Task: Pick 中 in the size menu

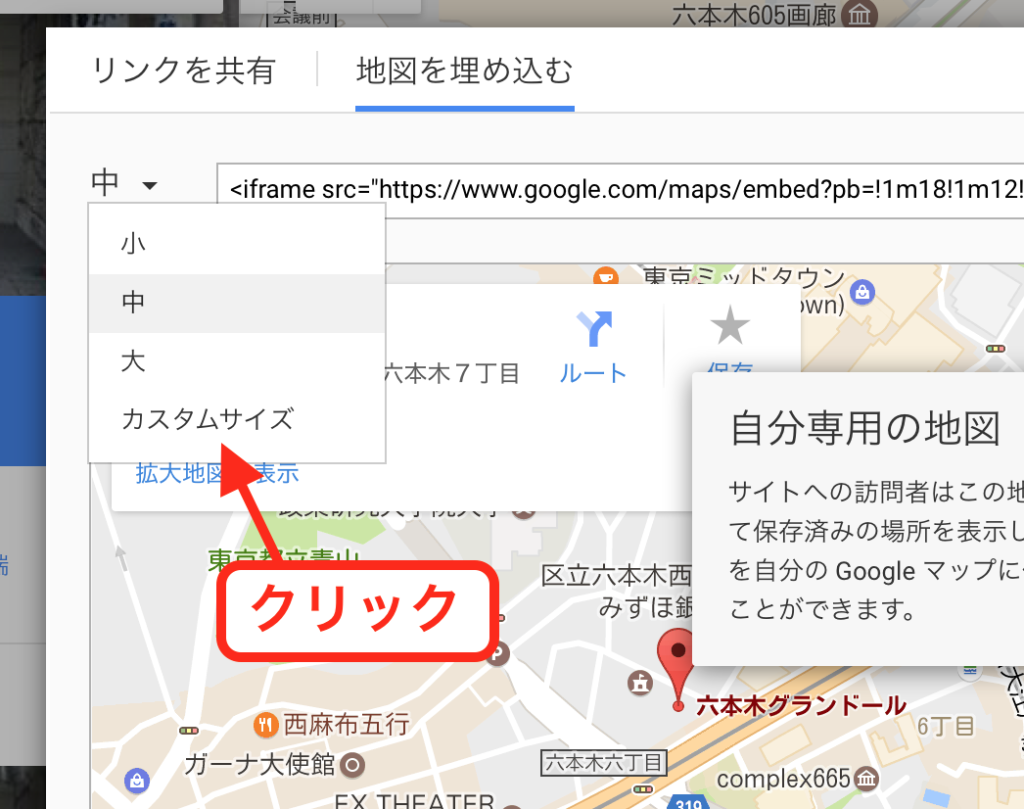Action: pyautogui.click(x=133, y=302)
